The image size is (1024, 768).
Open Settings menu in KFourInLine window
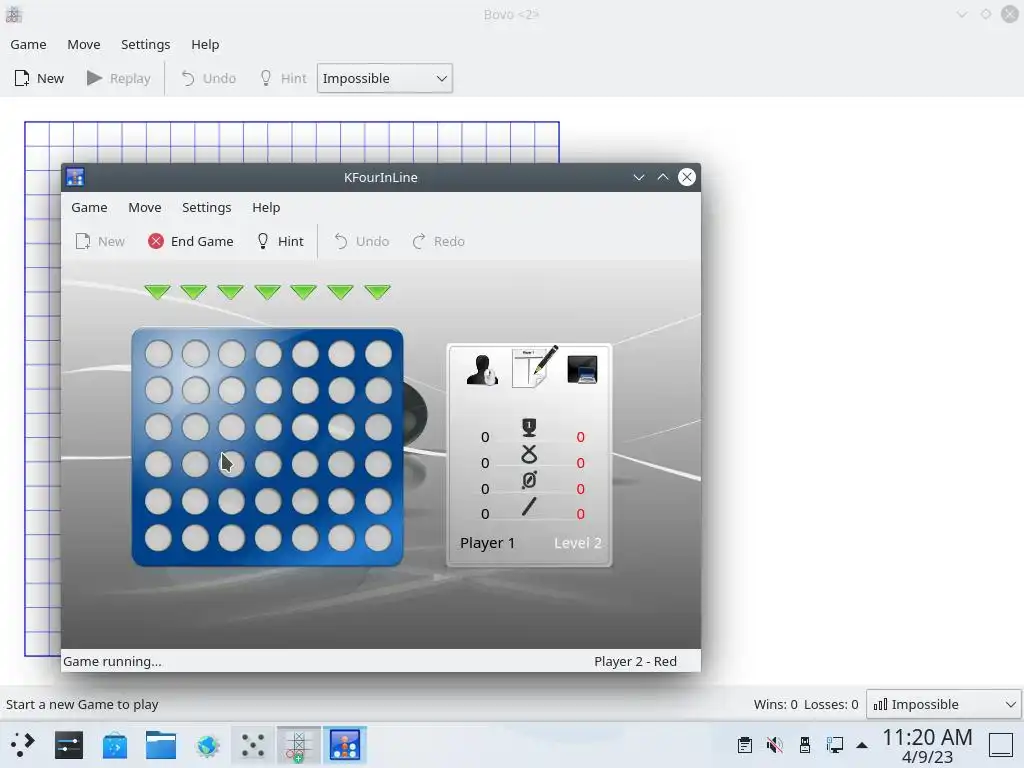pos(206,207)
